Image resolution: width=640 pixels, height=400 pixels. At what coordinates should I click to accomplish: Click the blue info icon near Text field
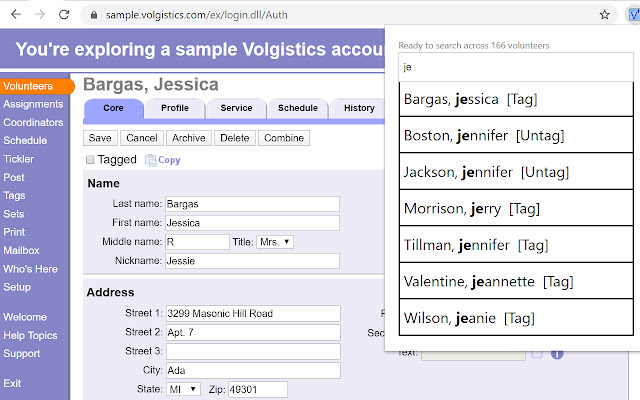[557, 353]
